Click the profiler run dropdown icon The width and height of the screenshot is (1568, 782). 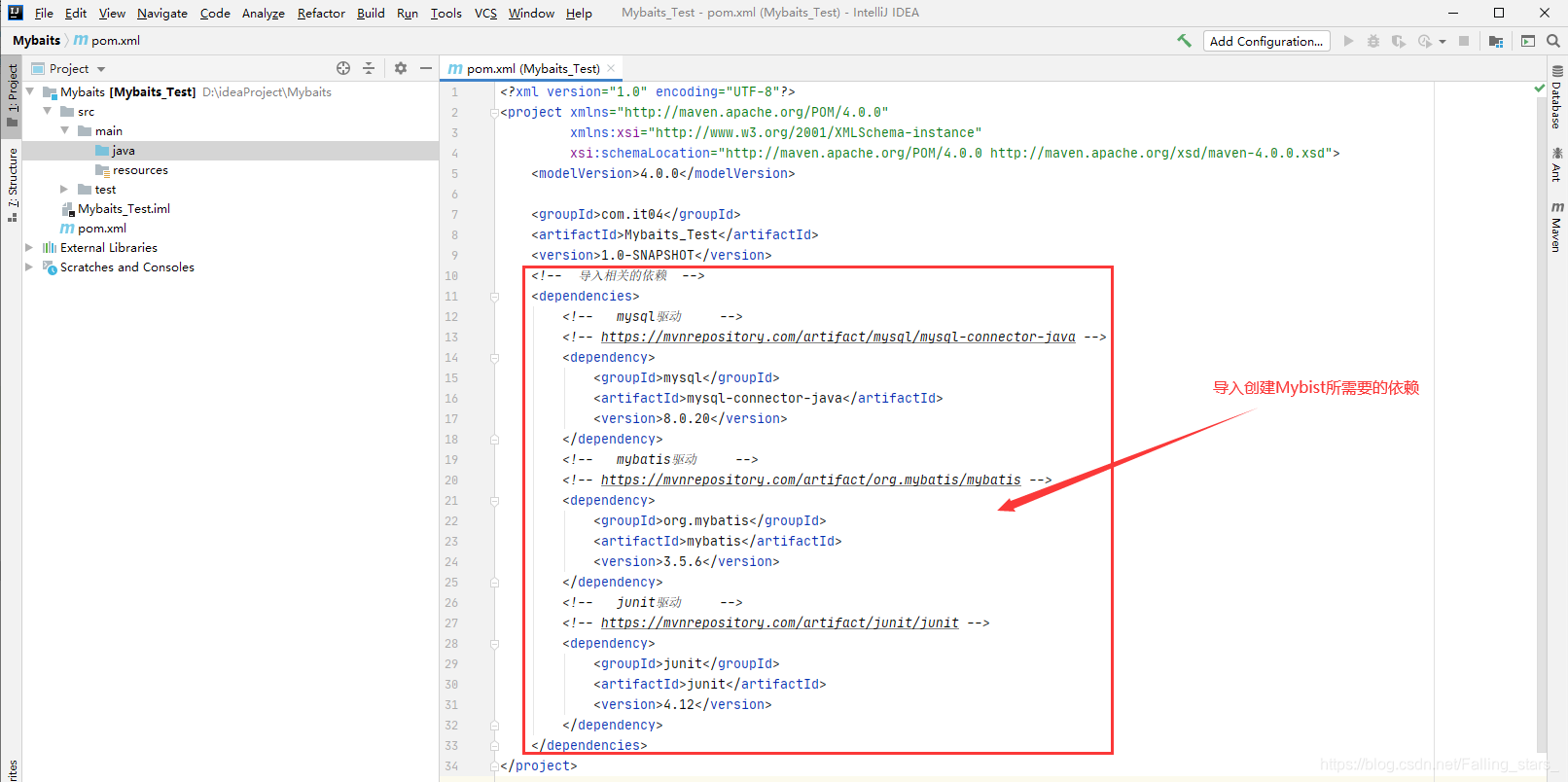(x=1431, y=41)
